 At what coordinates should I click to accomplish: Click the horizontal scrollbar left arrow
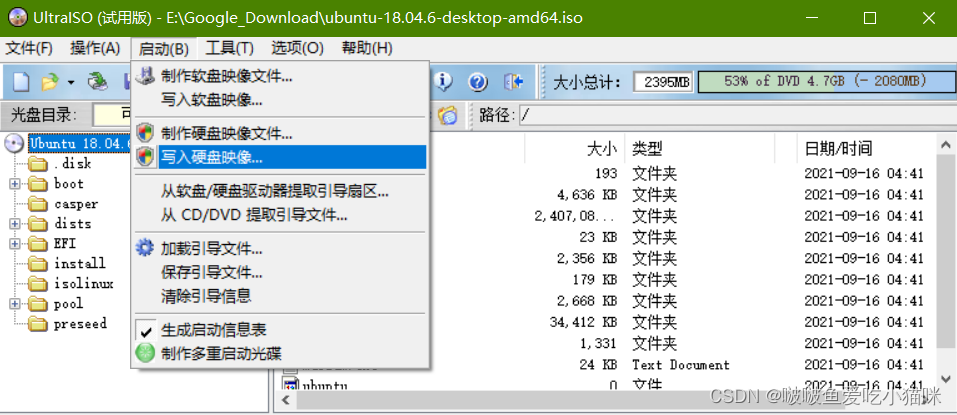click(x=286, y=400)
